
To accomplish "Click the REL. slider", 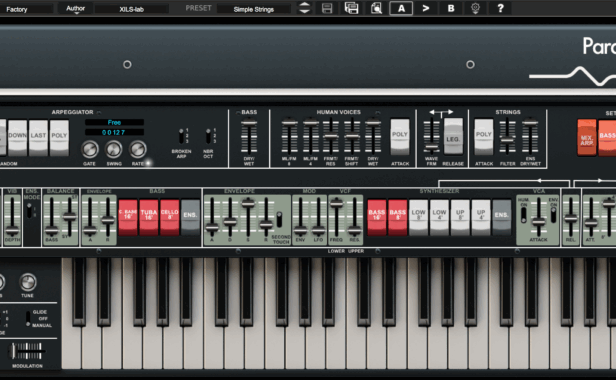I will tap(571, 216).
